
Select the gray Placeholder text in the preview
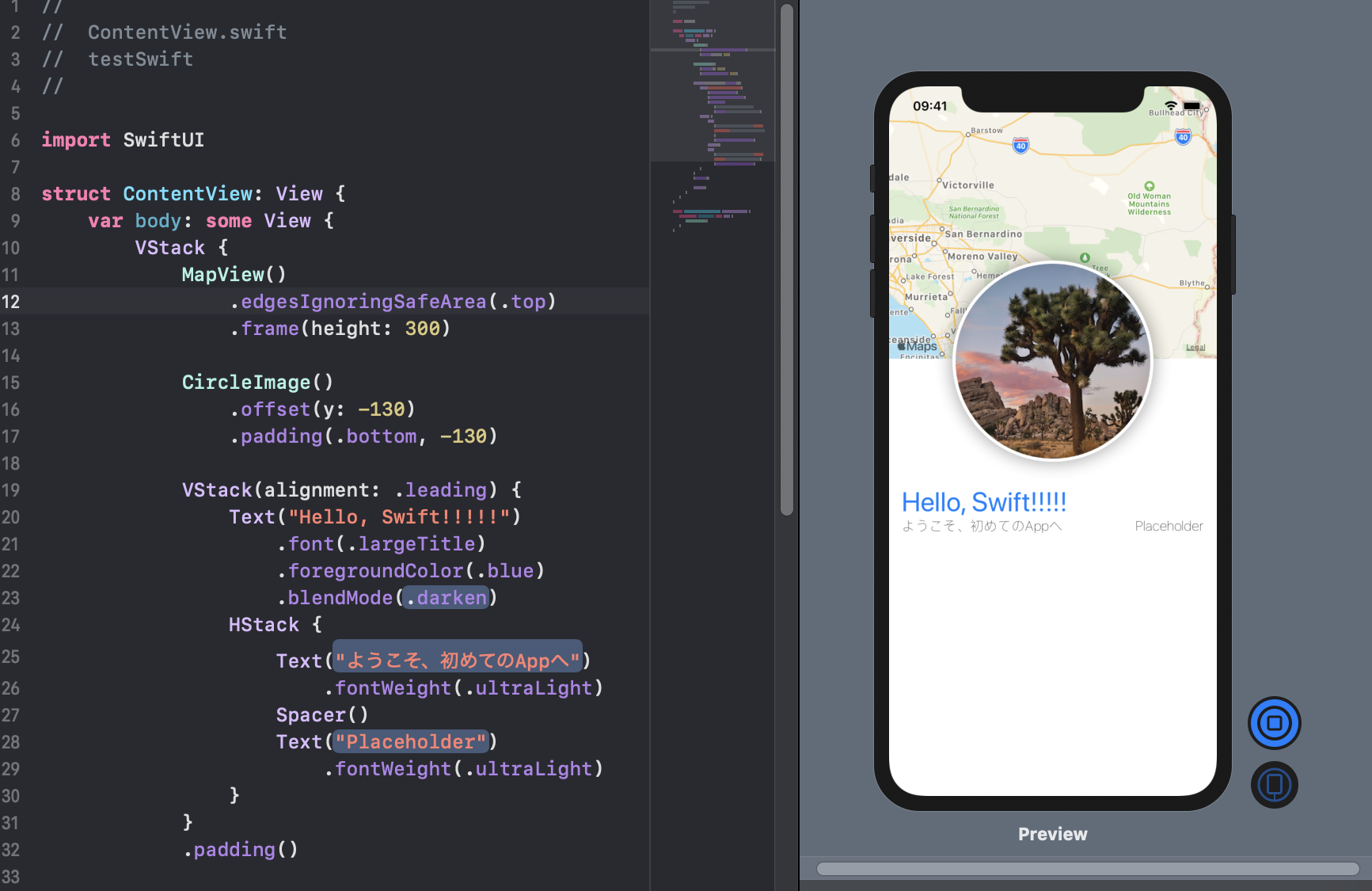(1169, 526)
